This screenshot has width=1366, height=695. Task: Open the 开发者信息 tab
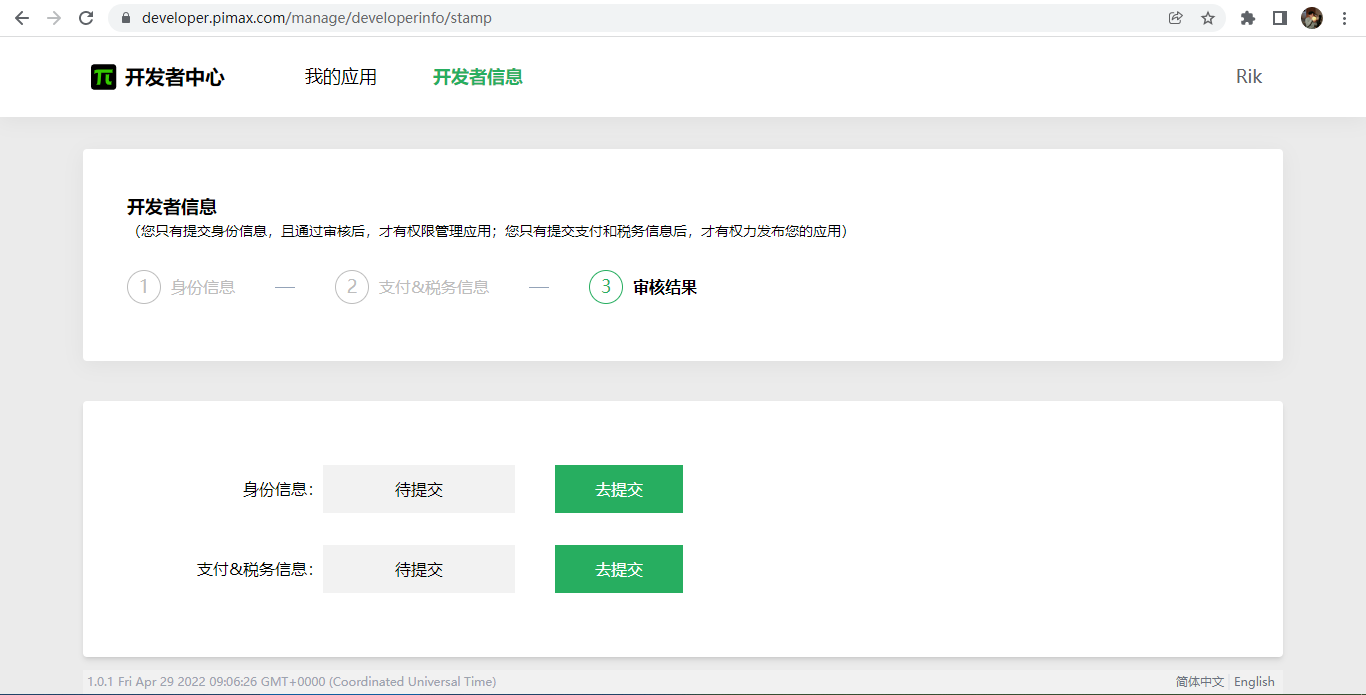tap(478, 77)
